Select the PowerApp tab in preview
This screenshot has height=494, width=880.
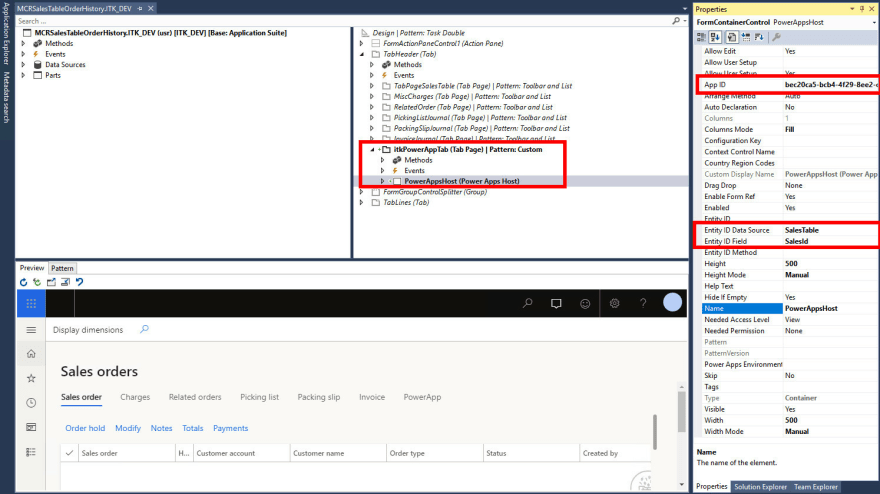422,397
